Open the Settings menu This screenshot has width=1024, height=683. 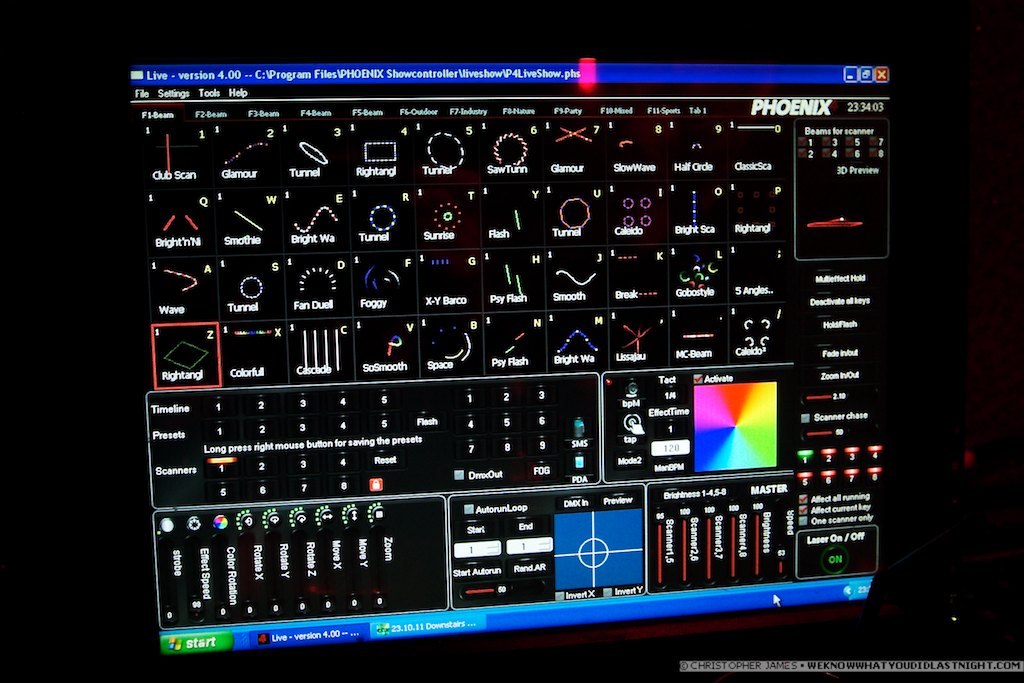(x=173, y=93)
